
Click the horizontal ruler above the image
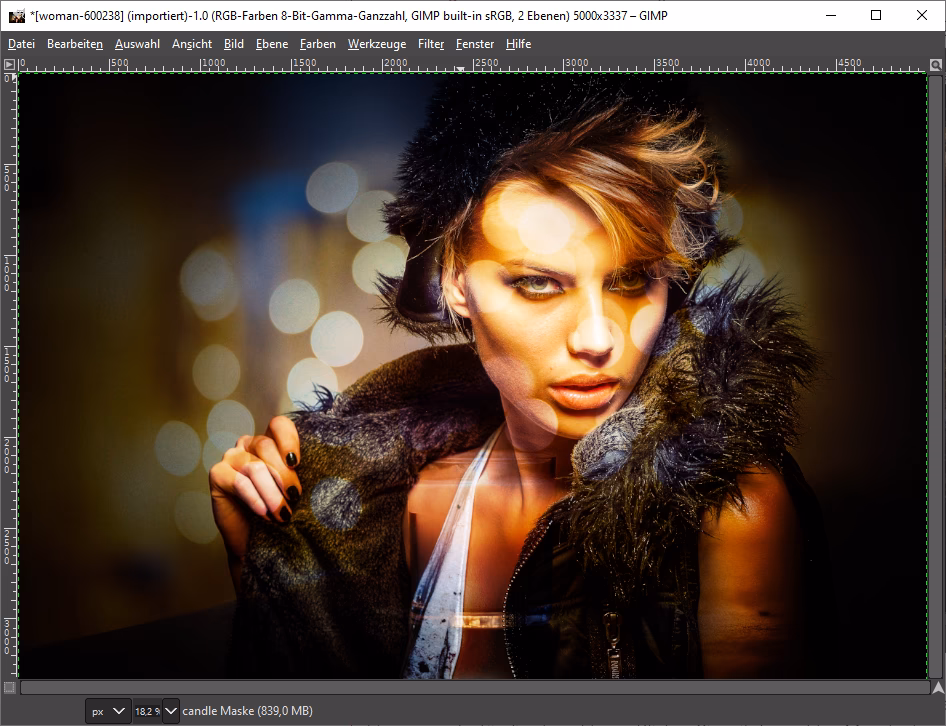tap(470, 64)
